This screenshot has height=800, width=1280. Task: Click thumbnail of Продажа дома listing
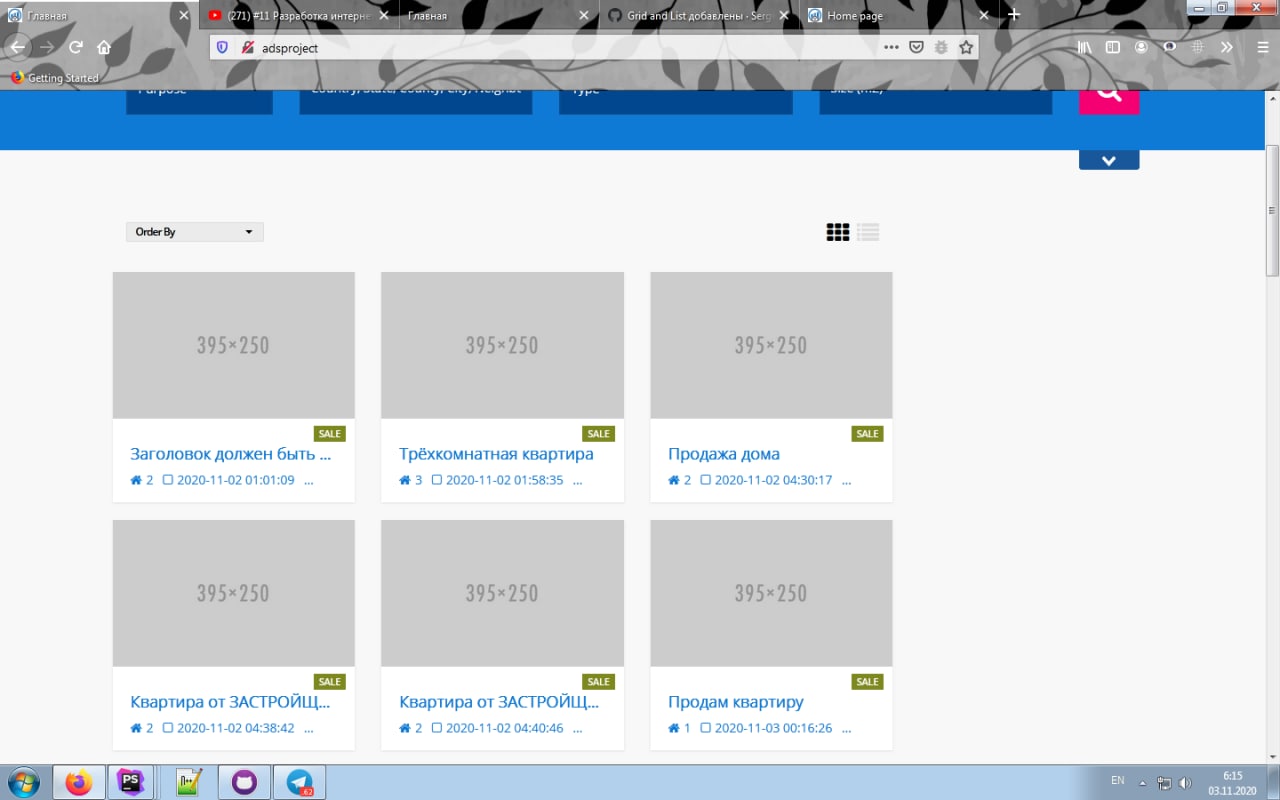(x=771, y=345)
